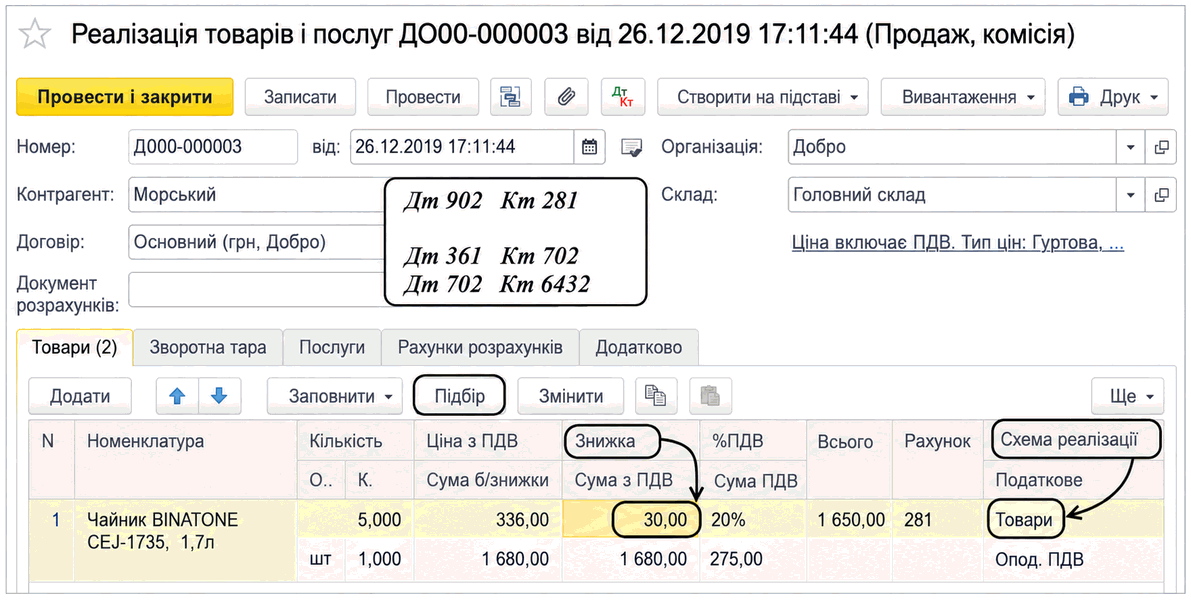The height and width of the screenshot is (600, 1191).
Task: Open the Вивантаження dropdown menu
Action: (x=963, y=97)
